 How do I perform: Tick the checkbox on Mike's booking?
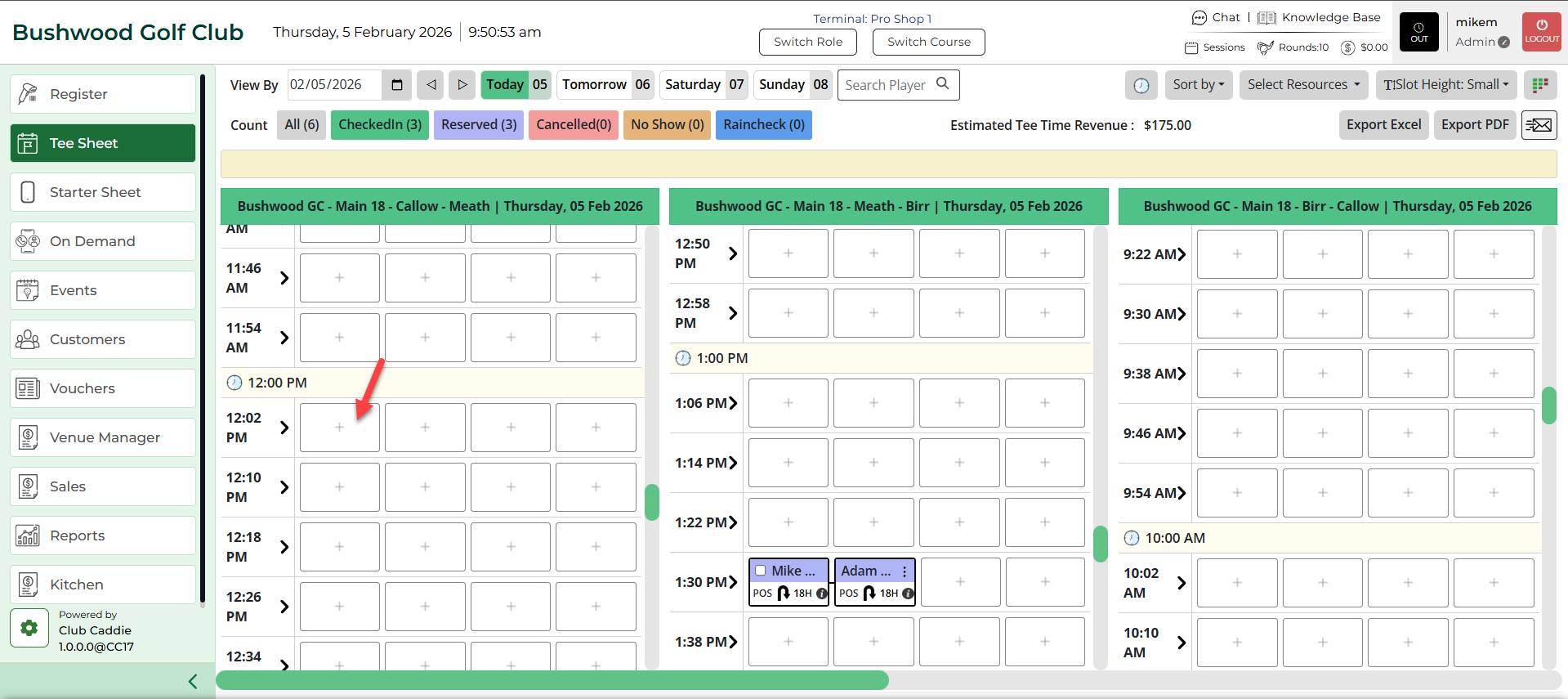[x=761, y=571]
